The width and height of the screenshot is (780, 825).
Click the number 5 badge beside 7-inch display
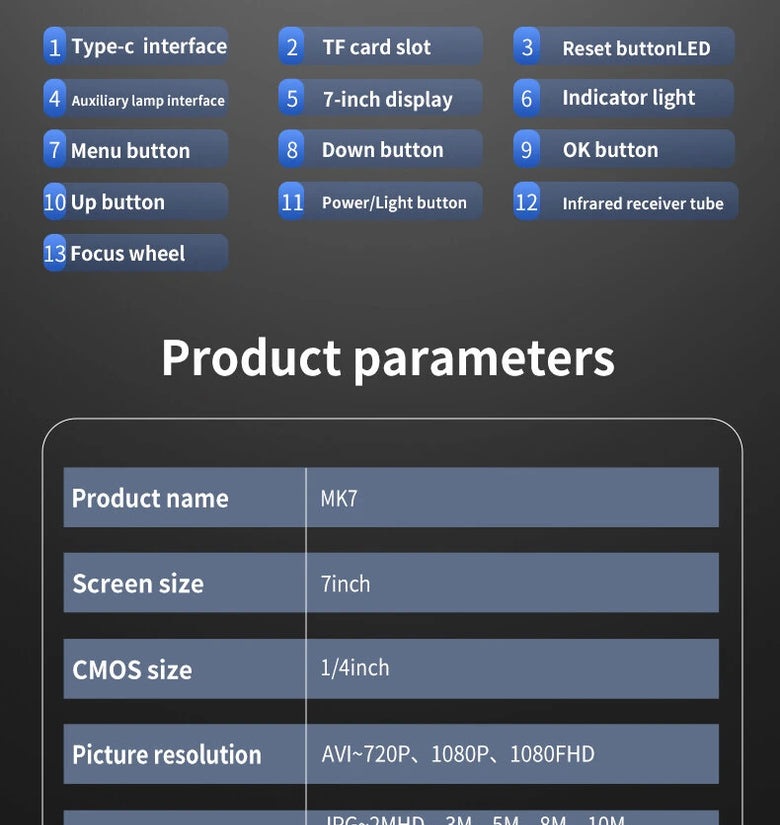click(x=291, y=99)
